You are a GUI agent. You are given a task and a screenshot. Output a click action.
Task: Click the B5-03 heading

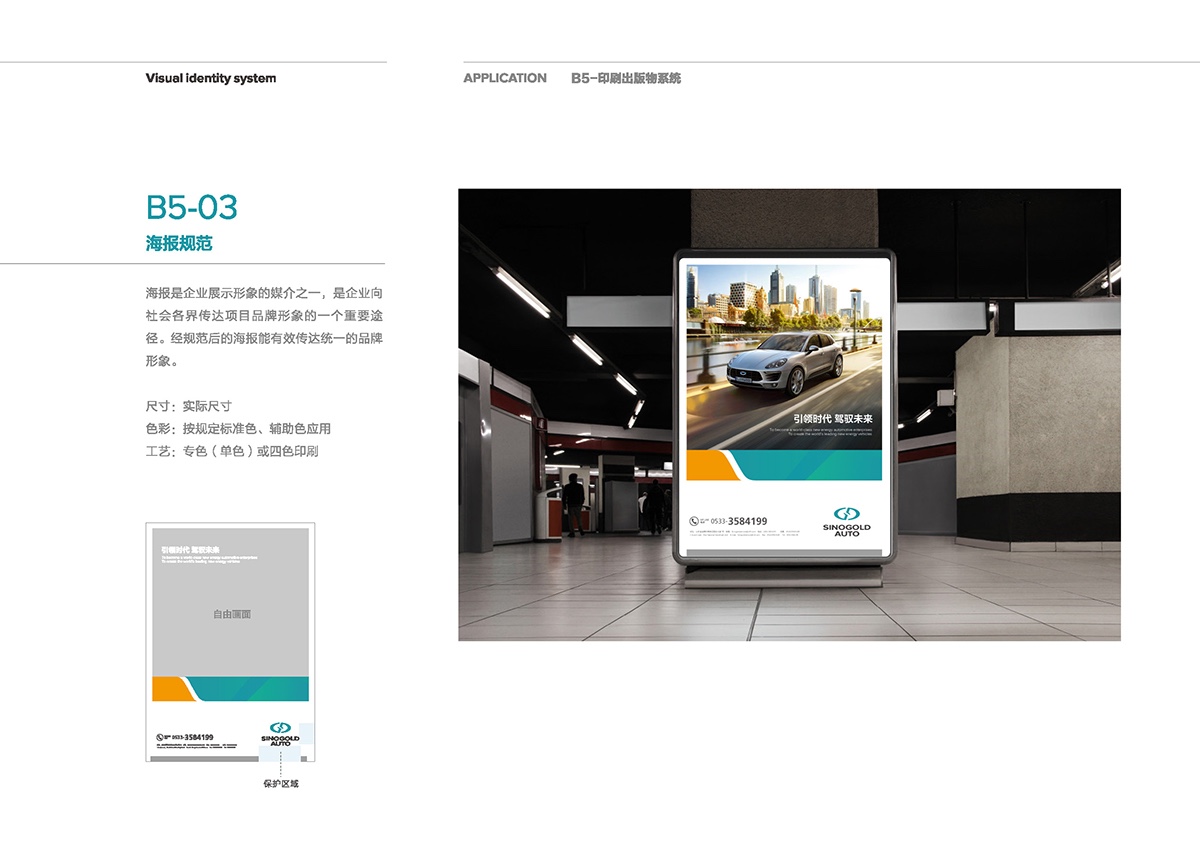tap(192, 207)
